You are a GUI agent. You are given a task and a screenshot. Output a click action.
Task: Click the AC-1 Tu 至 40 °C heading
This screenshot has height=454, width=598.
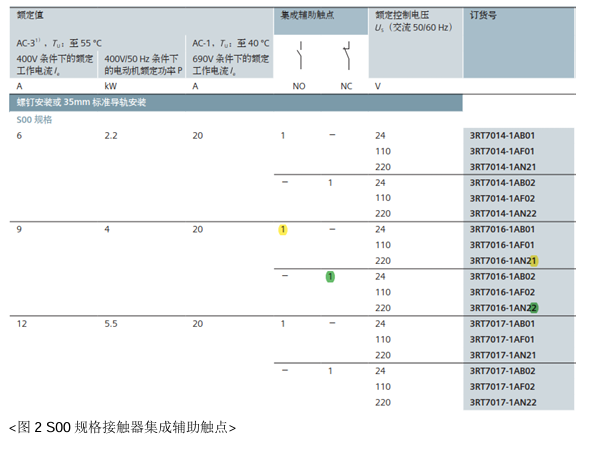point(230,43)
